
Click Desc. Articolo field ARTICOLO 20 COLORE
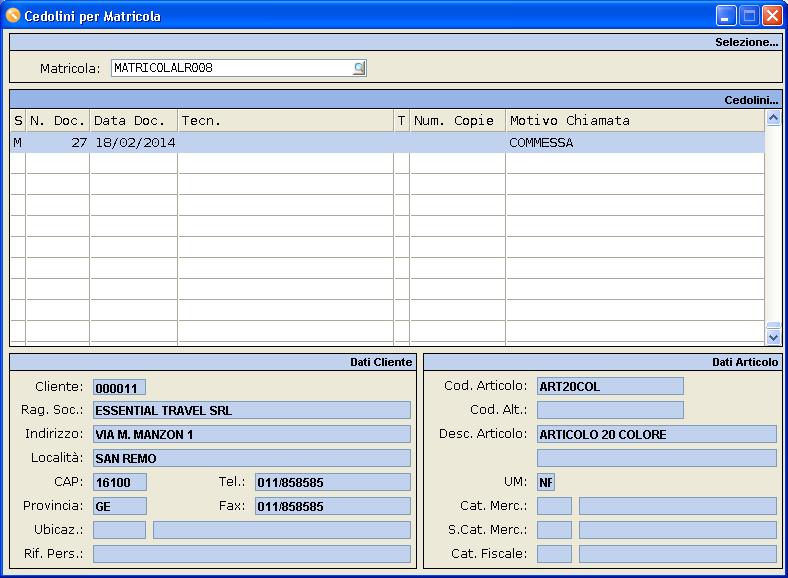(x=657, y=434)
